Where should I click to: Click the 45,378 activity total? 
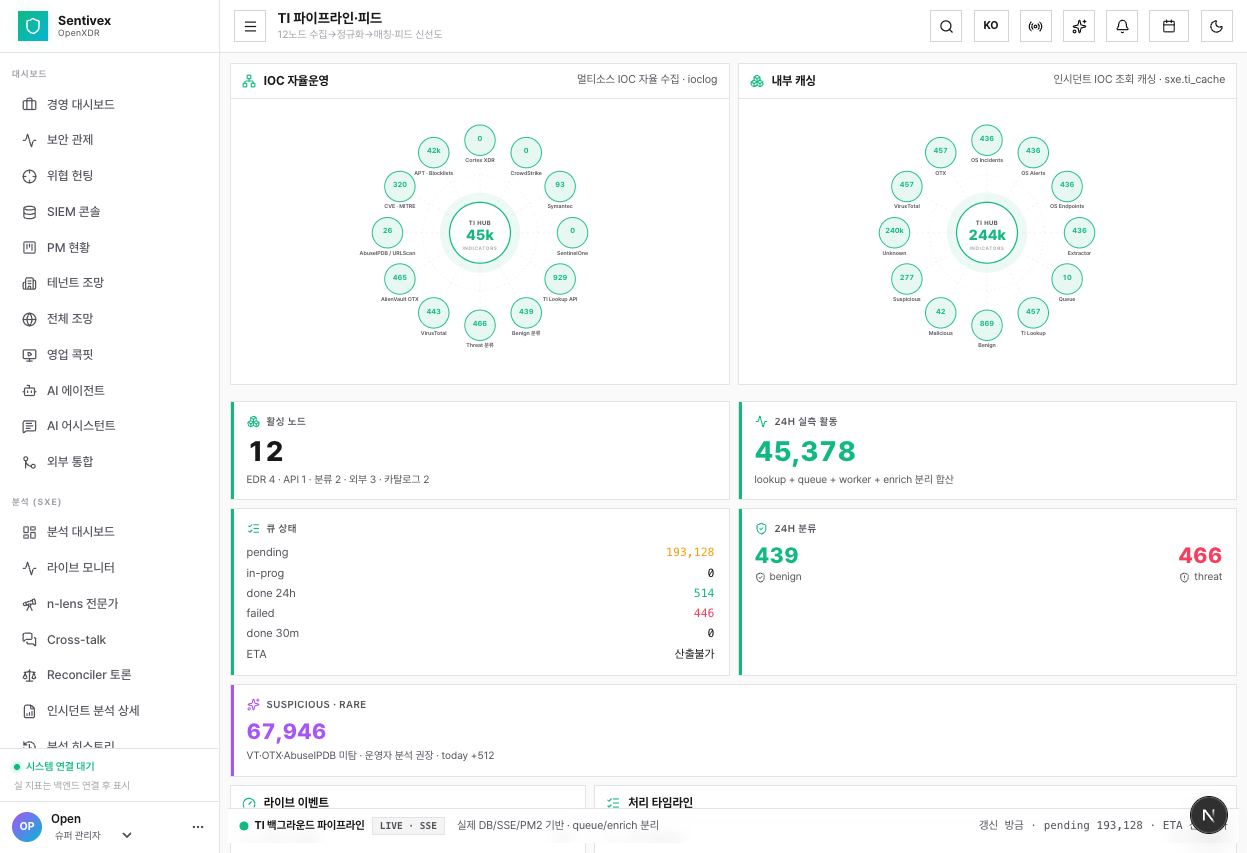pos(805,452)
